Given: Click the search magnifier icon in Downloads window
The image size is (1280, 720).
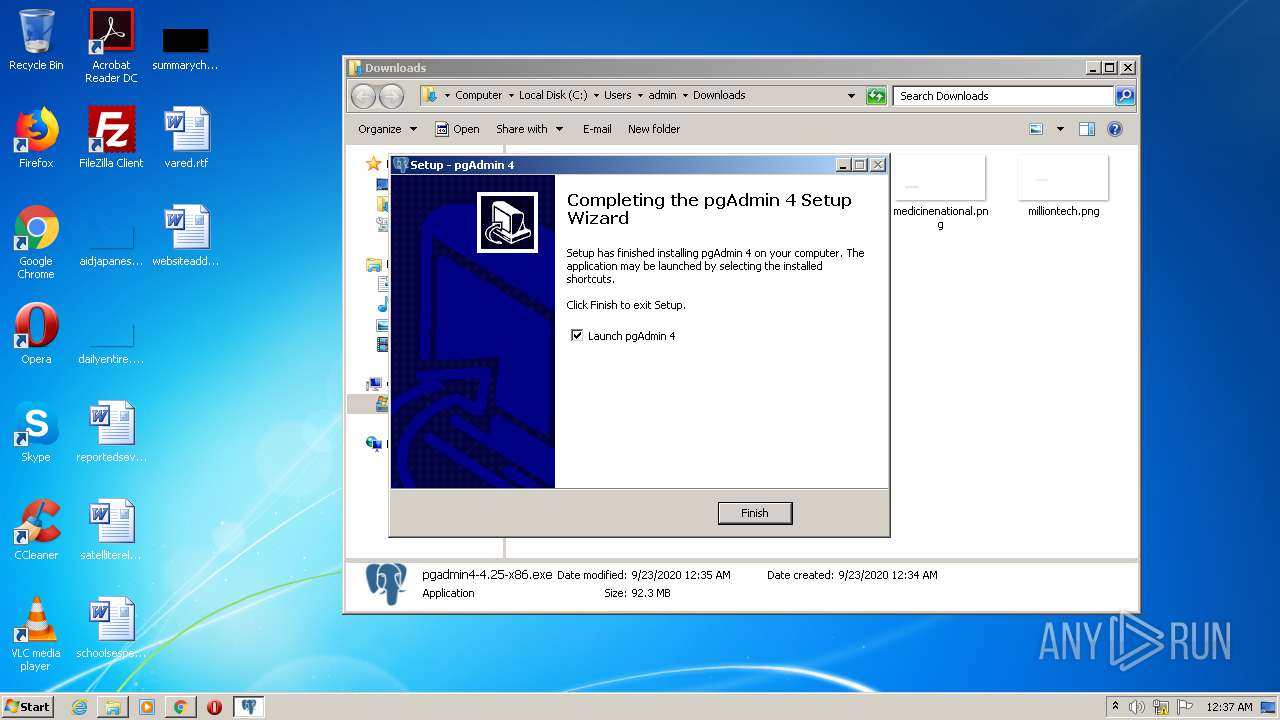Looking at the screenshot, I should pos(1125,96).
